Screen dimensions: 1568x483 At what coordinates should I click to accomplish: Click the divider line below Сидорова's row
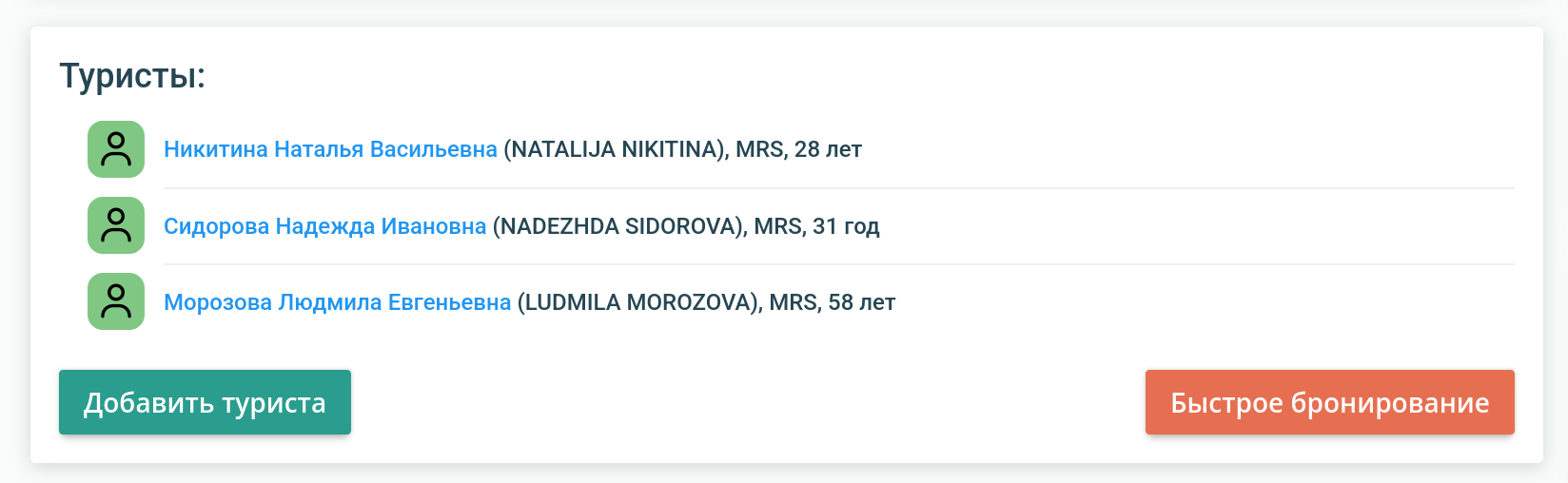pos(837,264)
